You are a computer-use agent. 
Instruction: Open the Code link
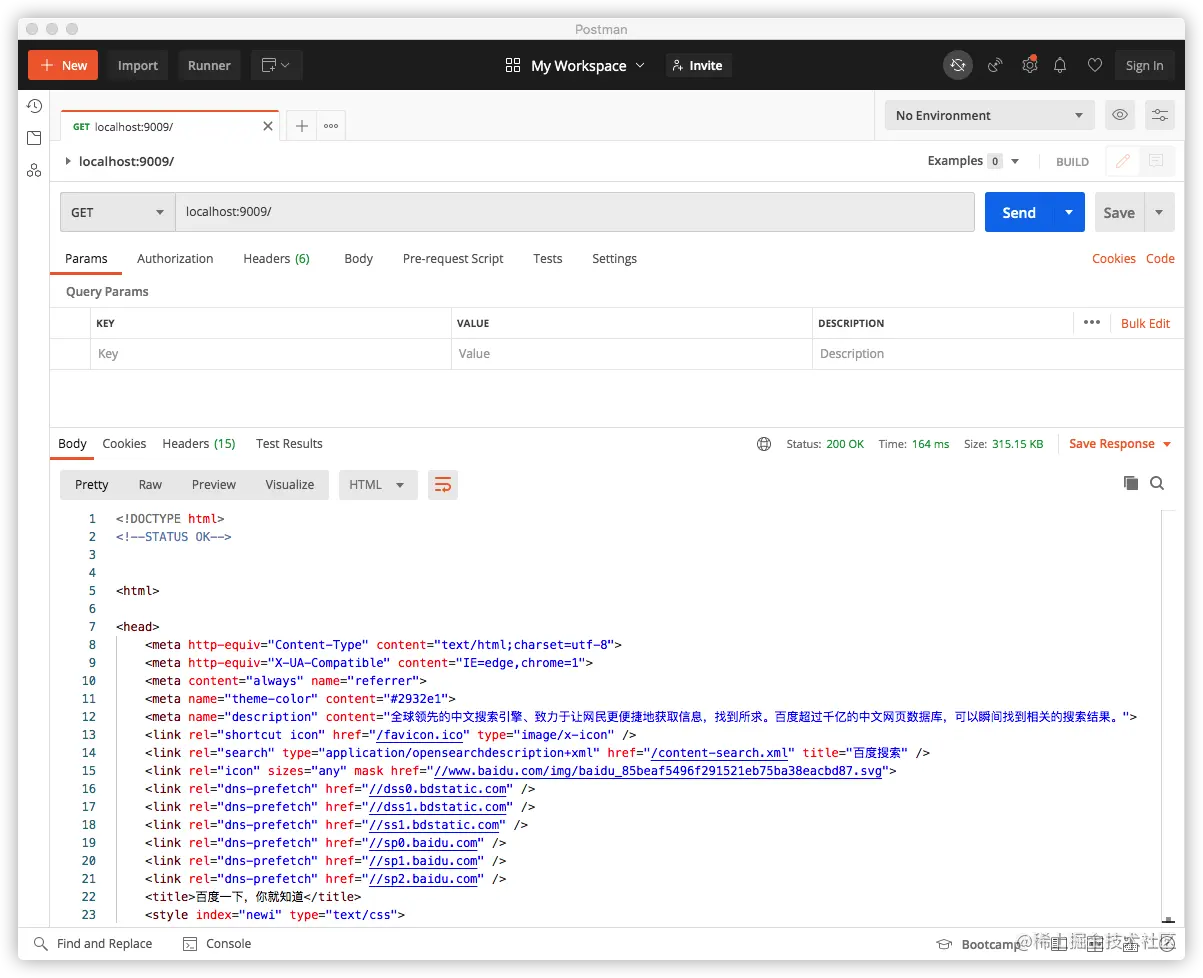[1160, 258]
